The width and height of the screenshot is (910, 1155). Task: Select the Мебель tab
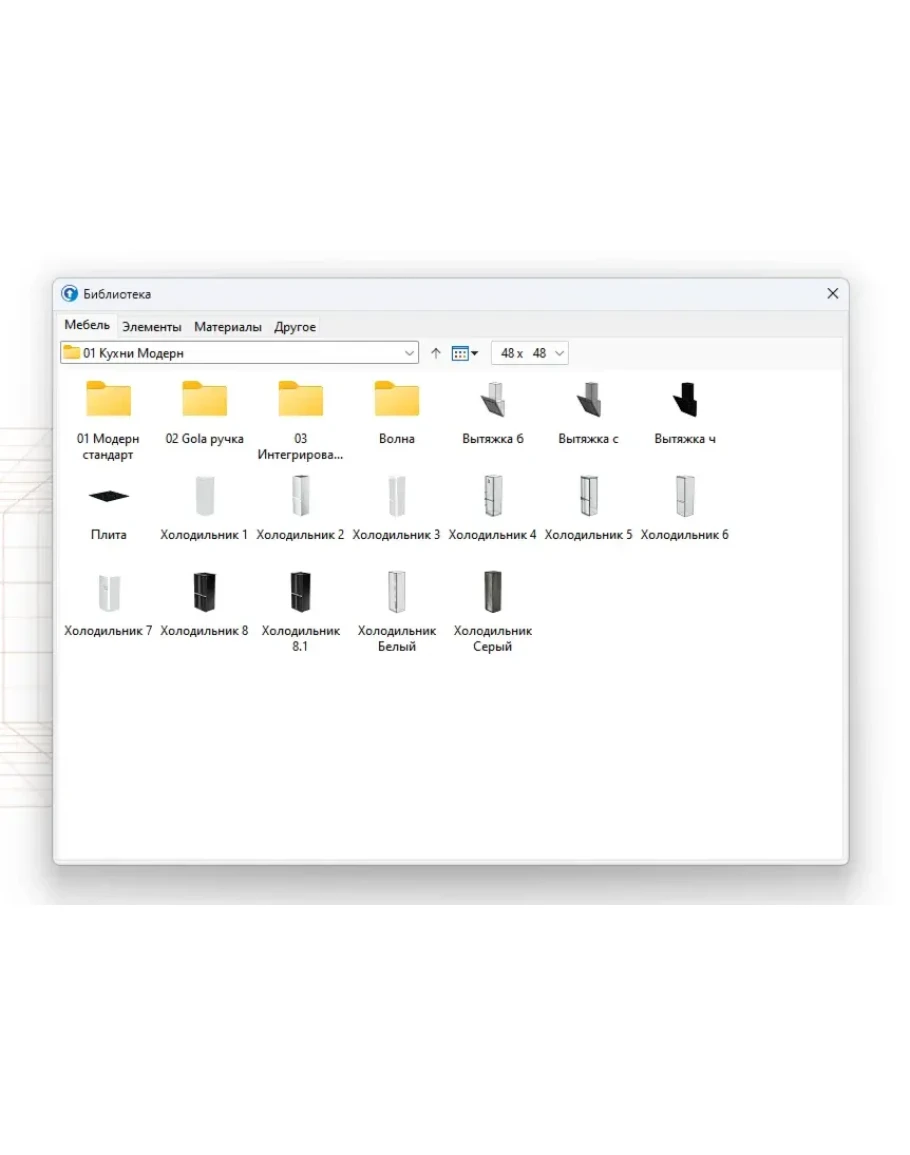pyautogui.click(x=87, y=326)
